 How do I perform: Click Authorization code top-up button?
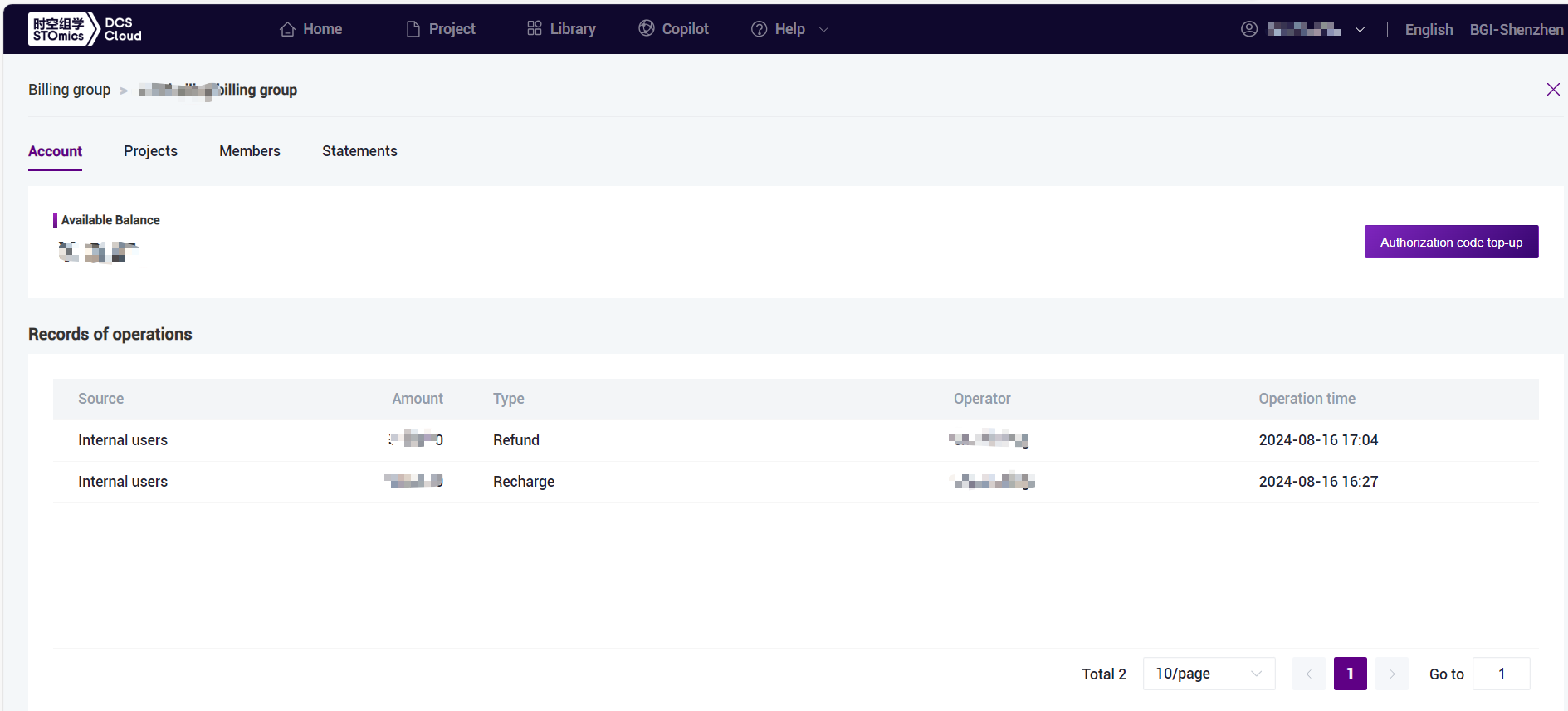pos(1450,242)
